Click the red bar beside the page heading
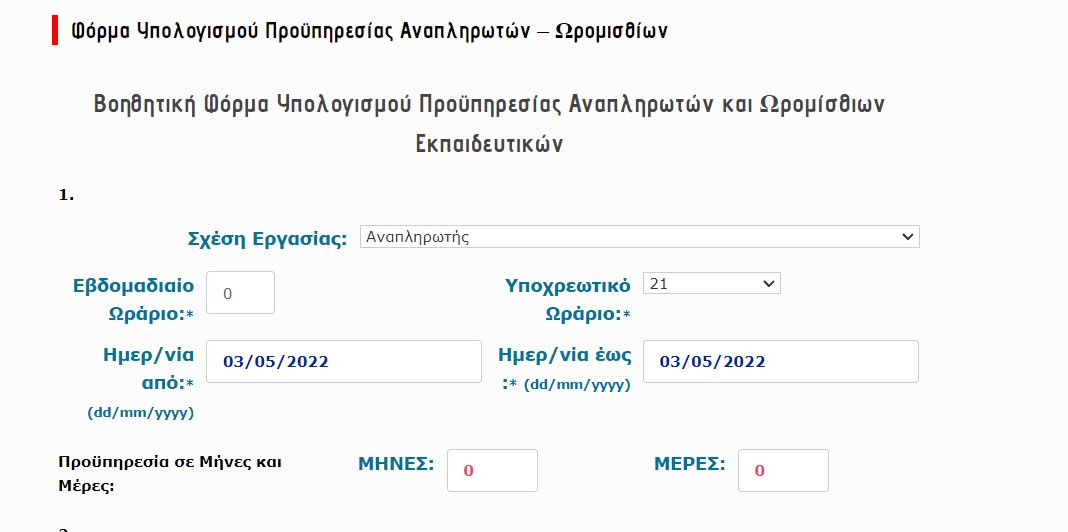 [x=55, y=30]
